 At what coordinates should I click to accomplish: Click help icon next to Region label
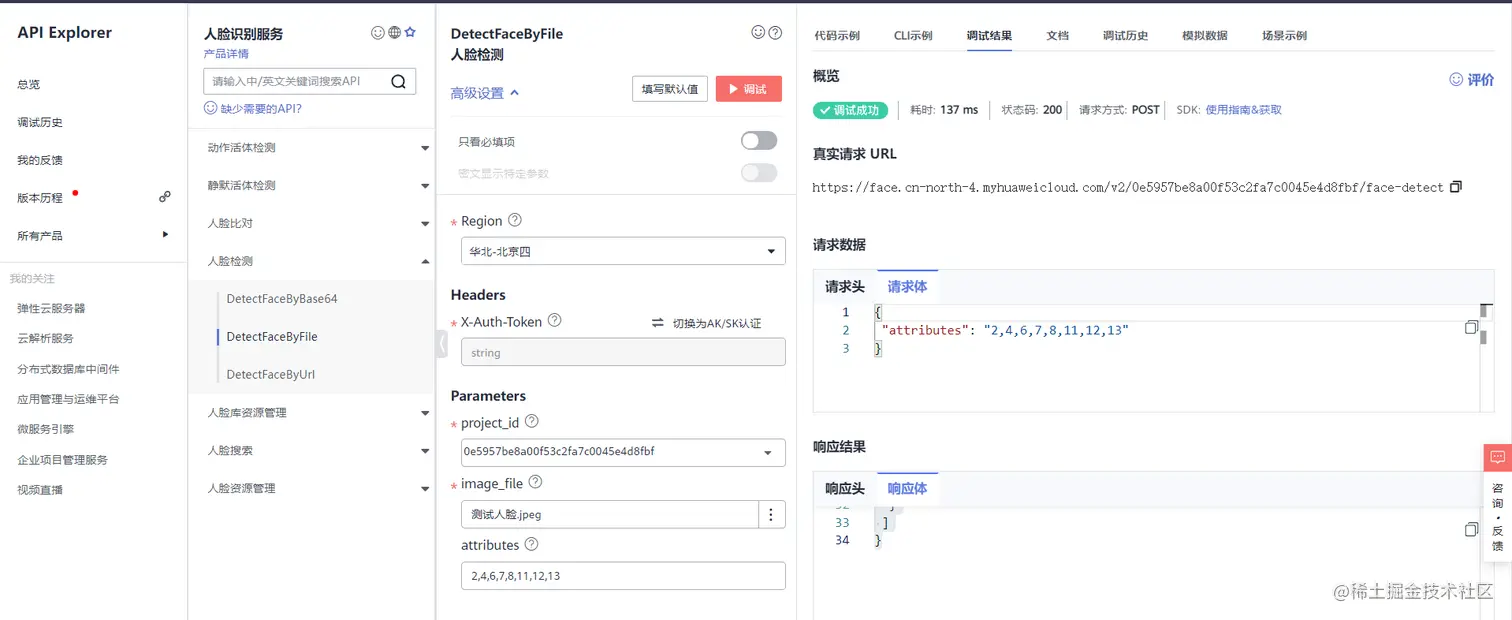click(515, 220)
